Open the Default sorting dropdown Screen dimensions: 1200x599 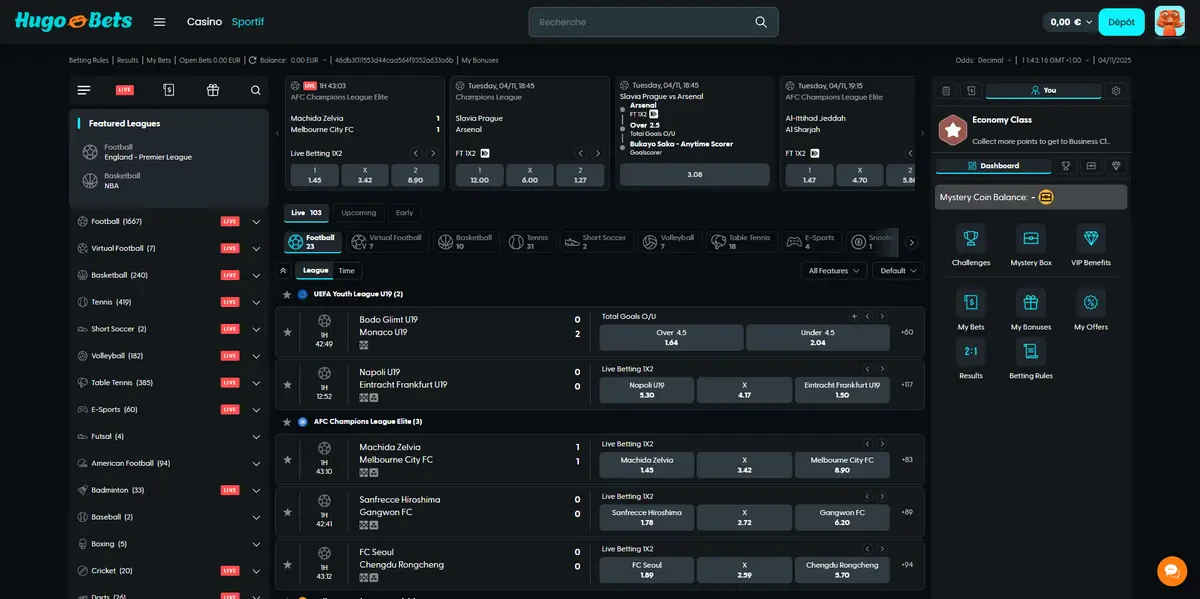pos(897,270)
